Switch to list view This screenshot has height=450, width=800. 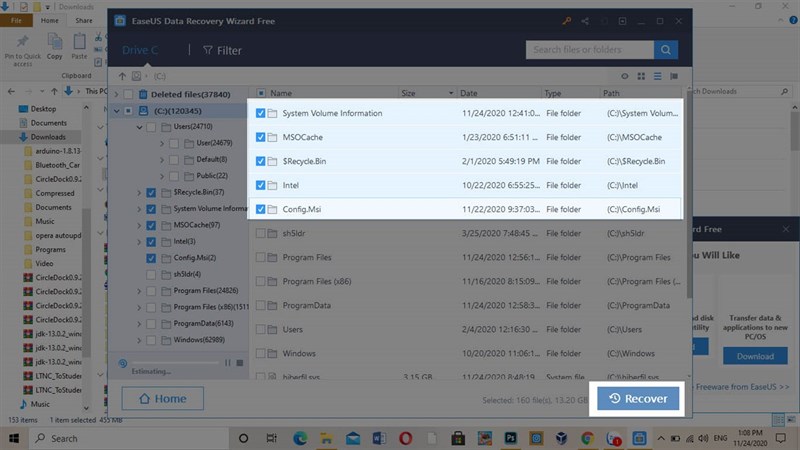pos(659,76)
